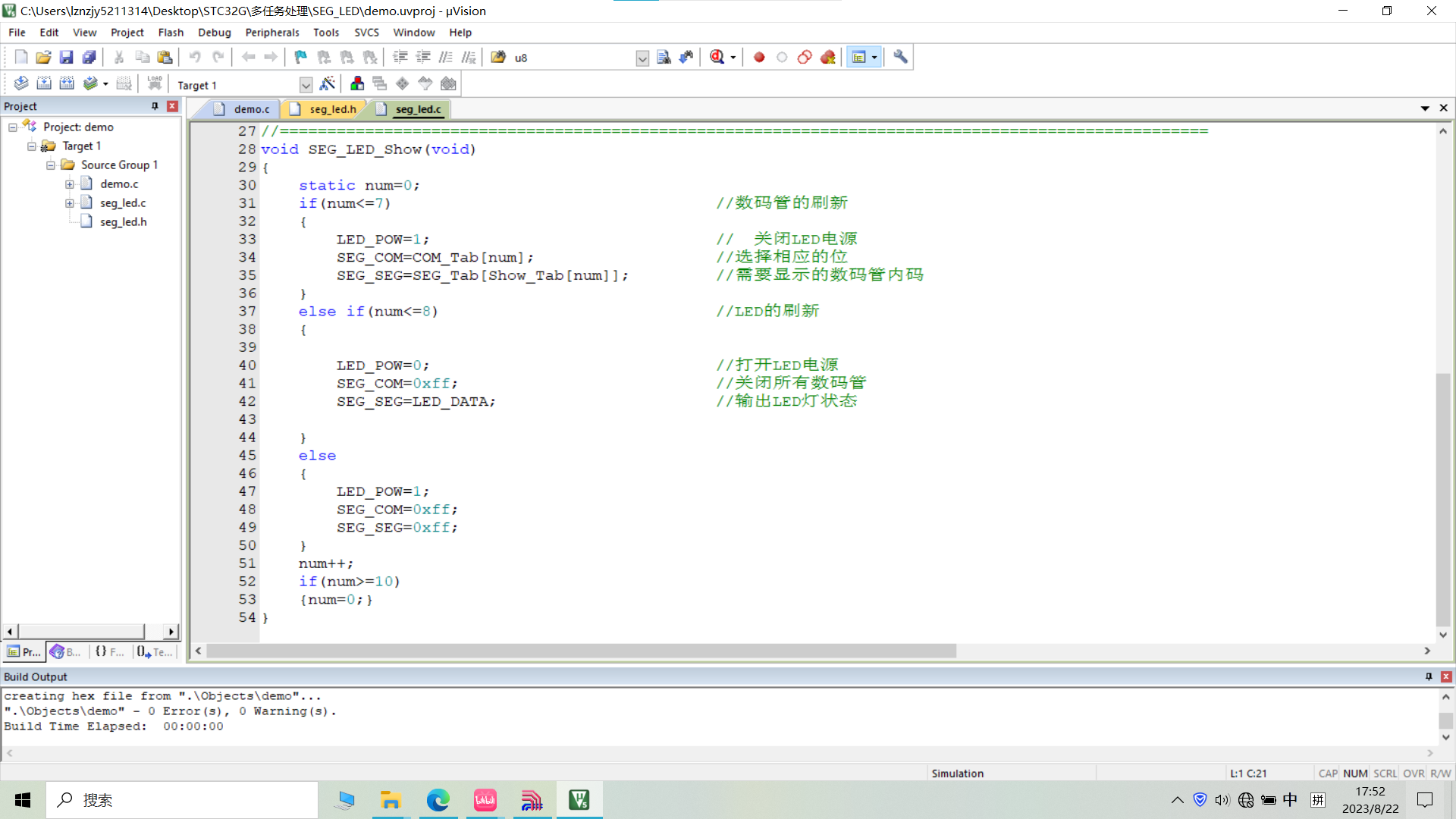
Task: Comment out the selected lines
Action: pos(446,57)
